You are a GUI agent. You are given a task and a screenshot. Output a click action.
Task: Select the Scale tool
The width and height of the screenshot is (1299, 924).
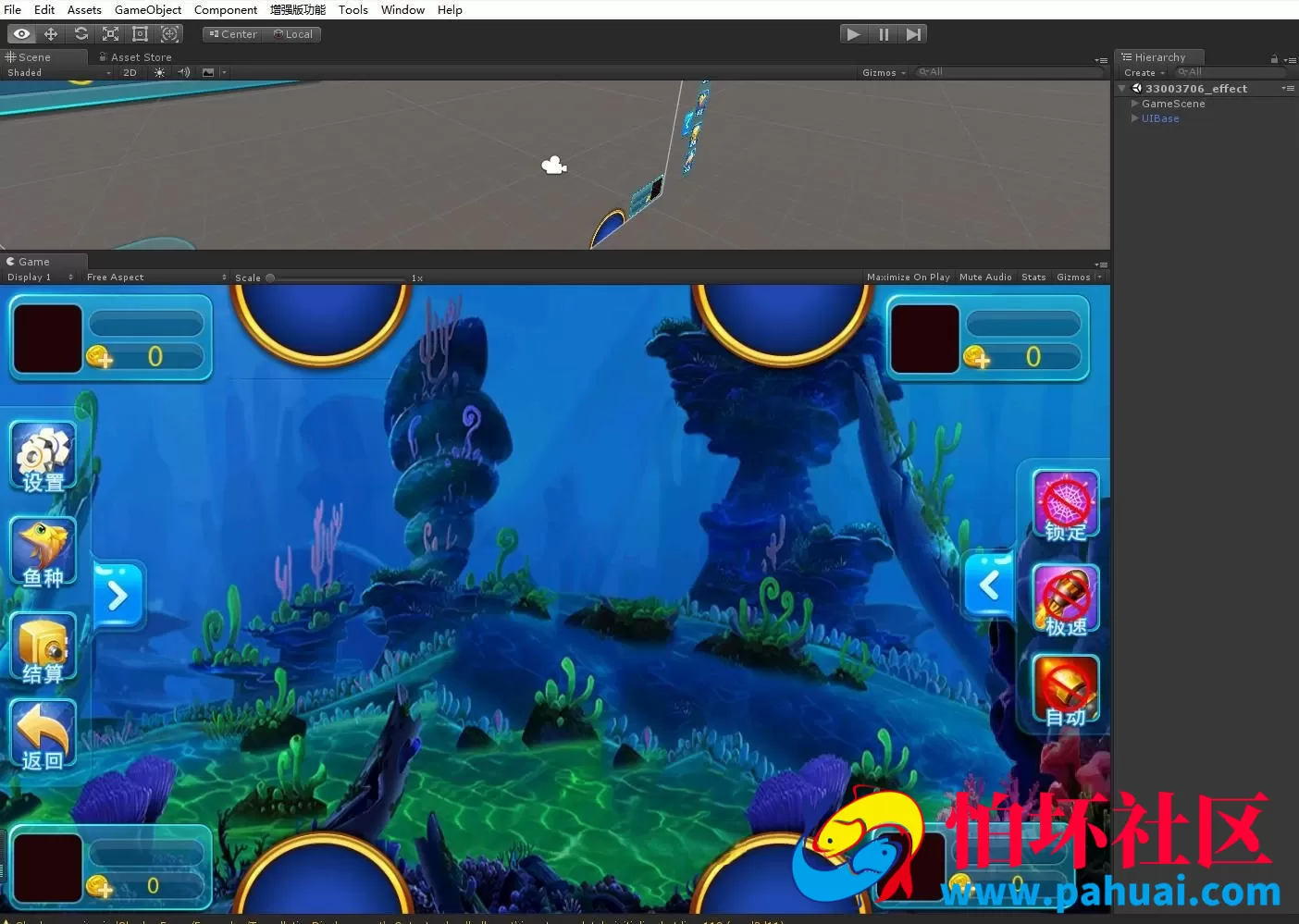pyautogui.click(x=110, y=34)
